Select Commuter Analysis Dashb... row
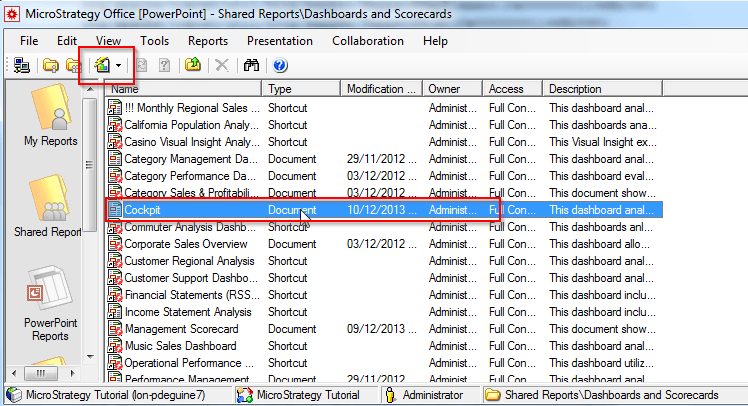748x406 pixels. [x=384, y=227]
